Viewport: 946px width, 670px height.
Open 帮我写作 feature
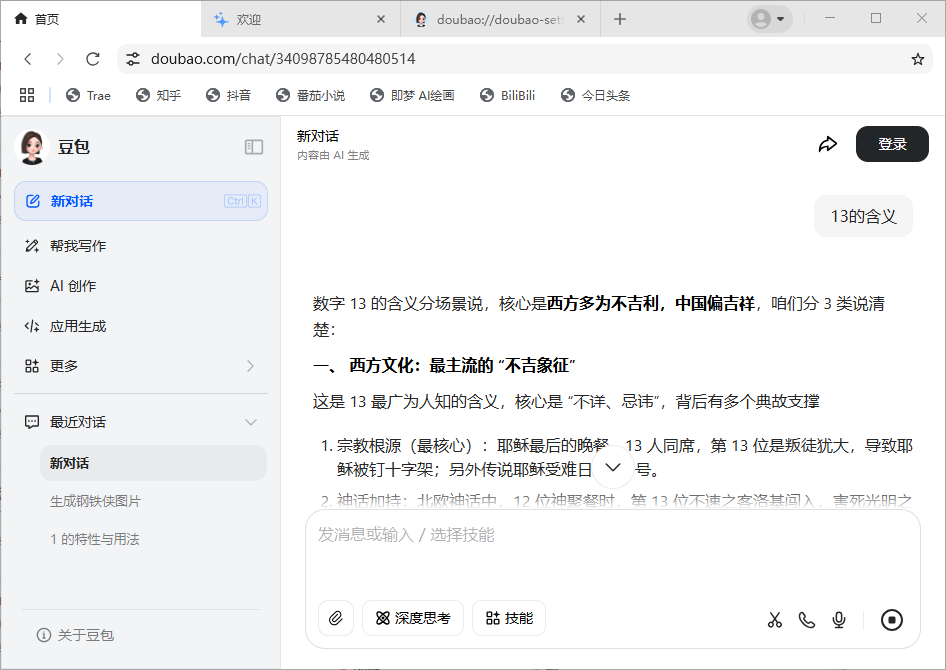pos(141,246)
